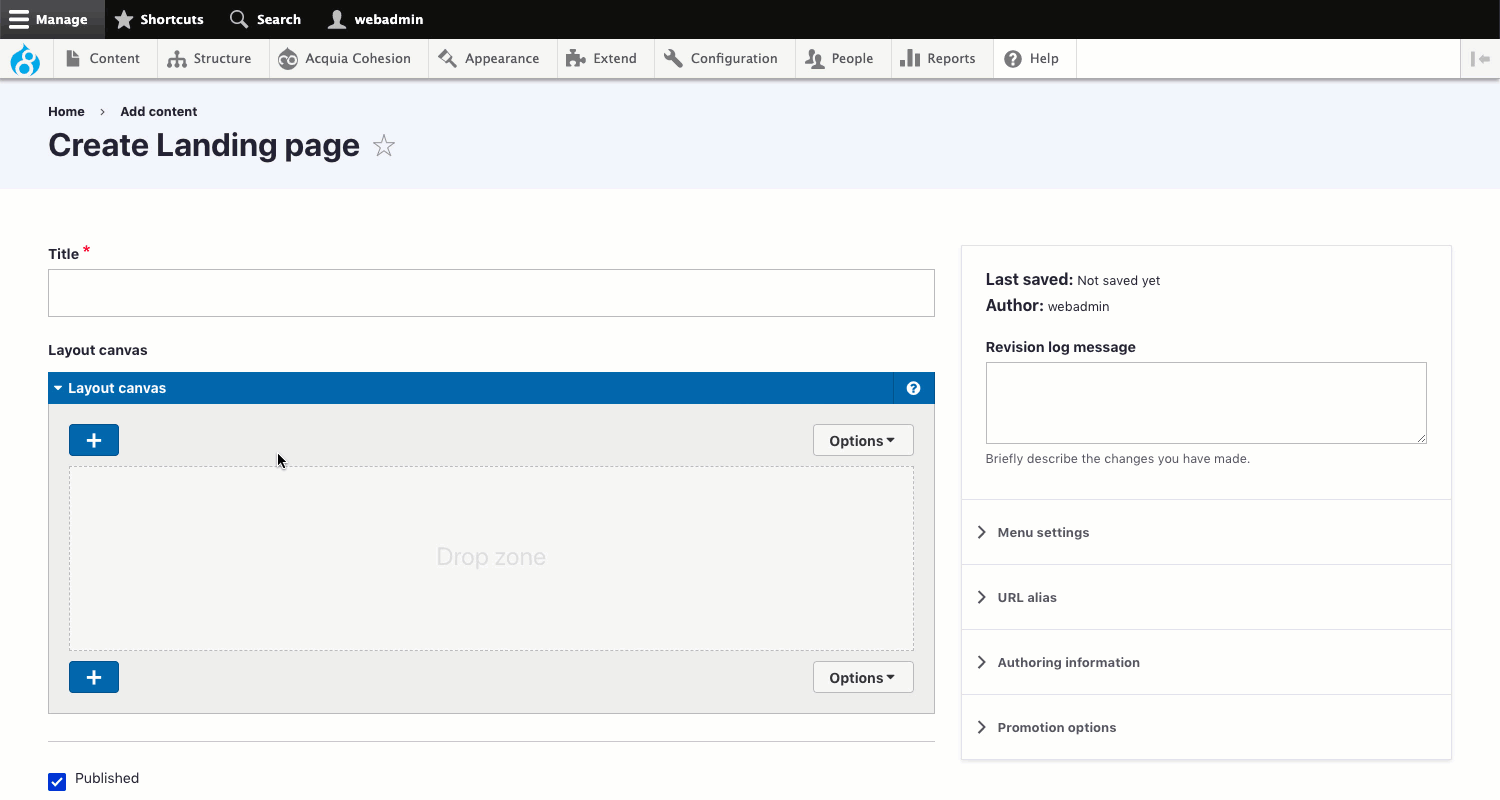
Task: Click the Drupal logo home icon
Action: pyautogui.click(x=25, y=59)
